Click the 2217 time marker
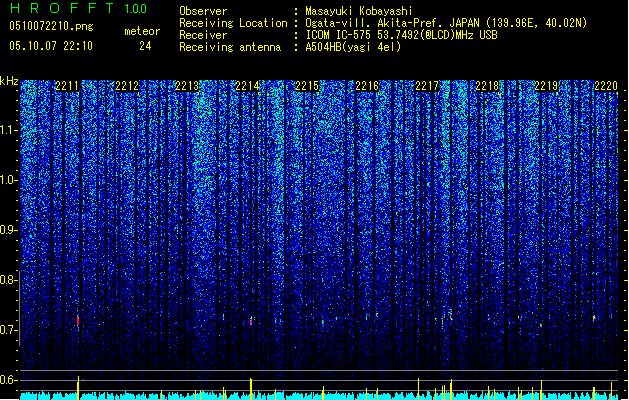This screenshot has width=629, height=400. pos(427,86)
